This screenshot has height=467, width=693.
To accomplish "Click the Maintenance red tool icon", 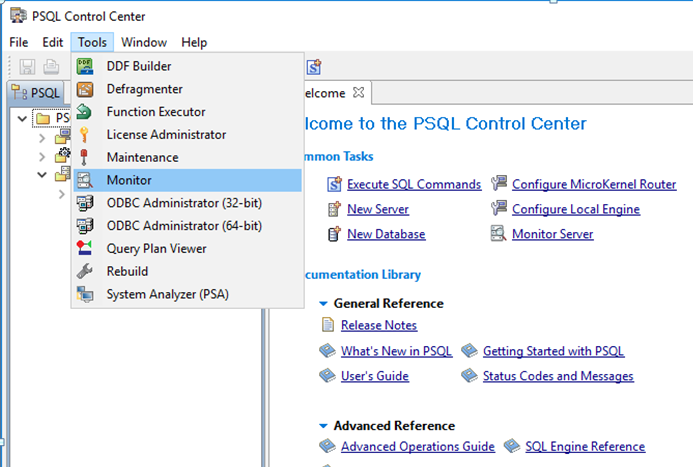I will coord(84,157).
